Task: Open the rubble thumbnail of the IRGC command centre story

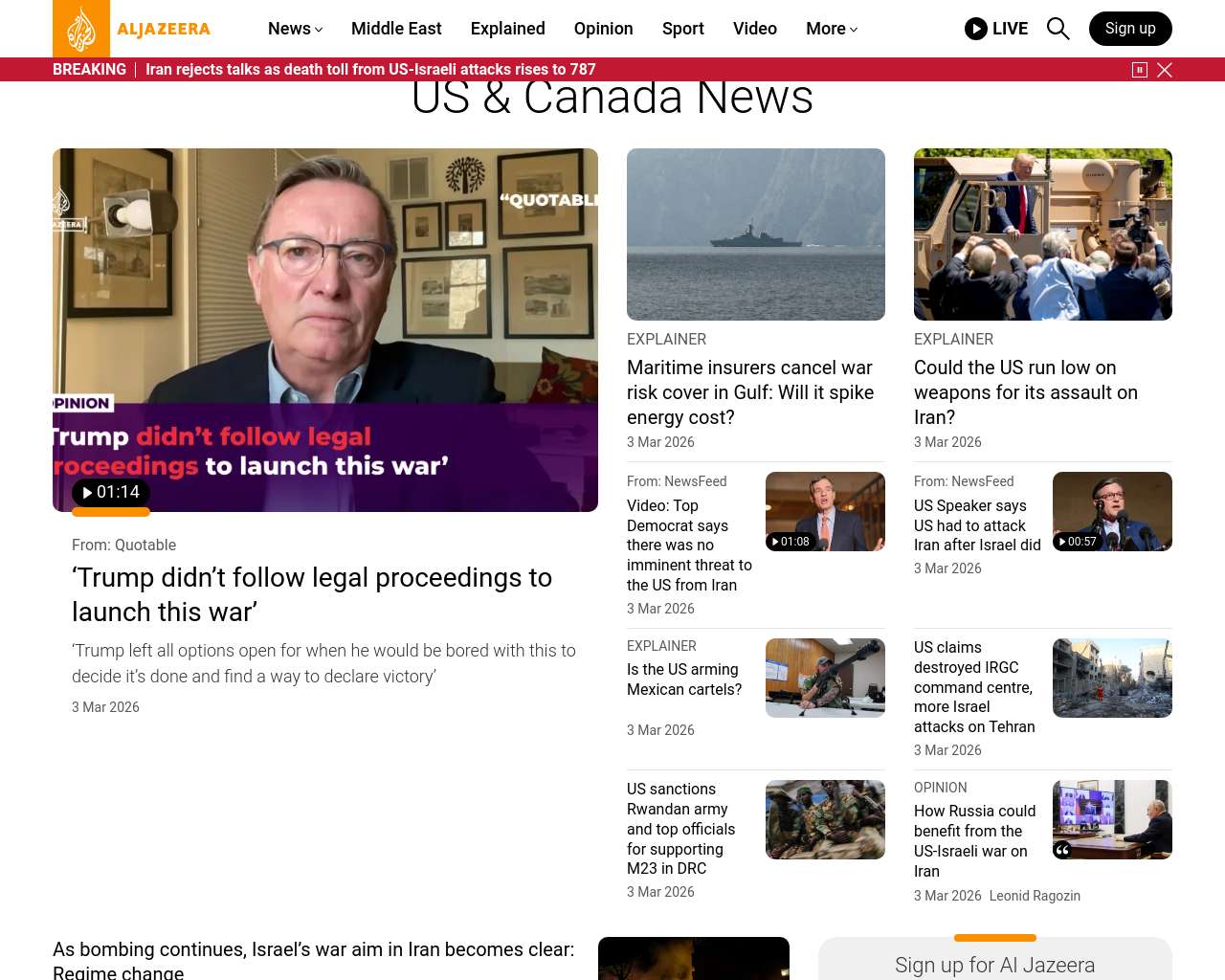Action: click(1112, 678)
